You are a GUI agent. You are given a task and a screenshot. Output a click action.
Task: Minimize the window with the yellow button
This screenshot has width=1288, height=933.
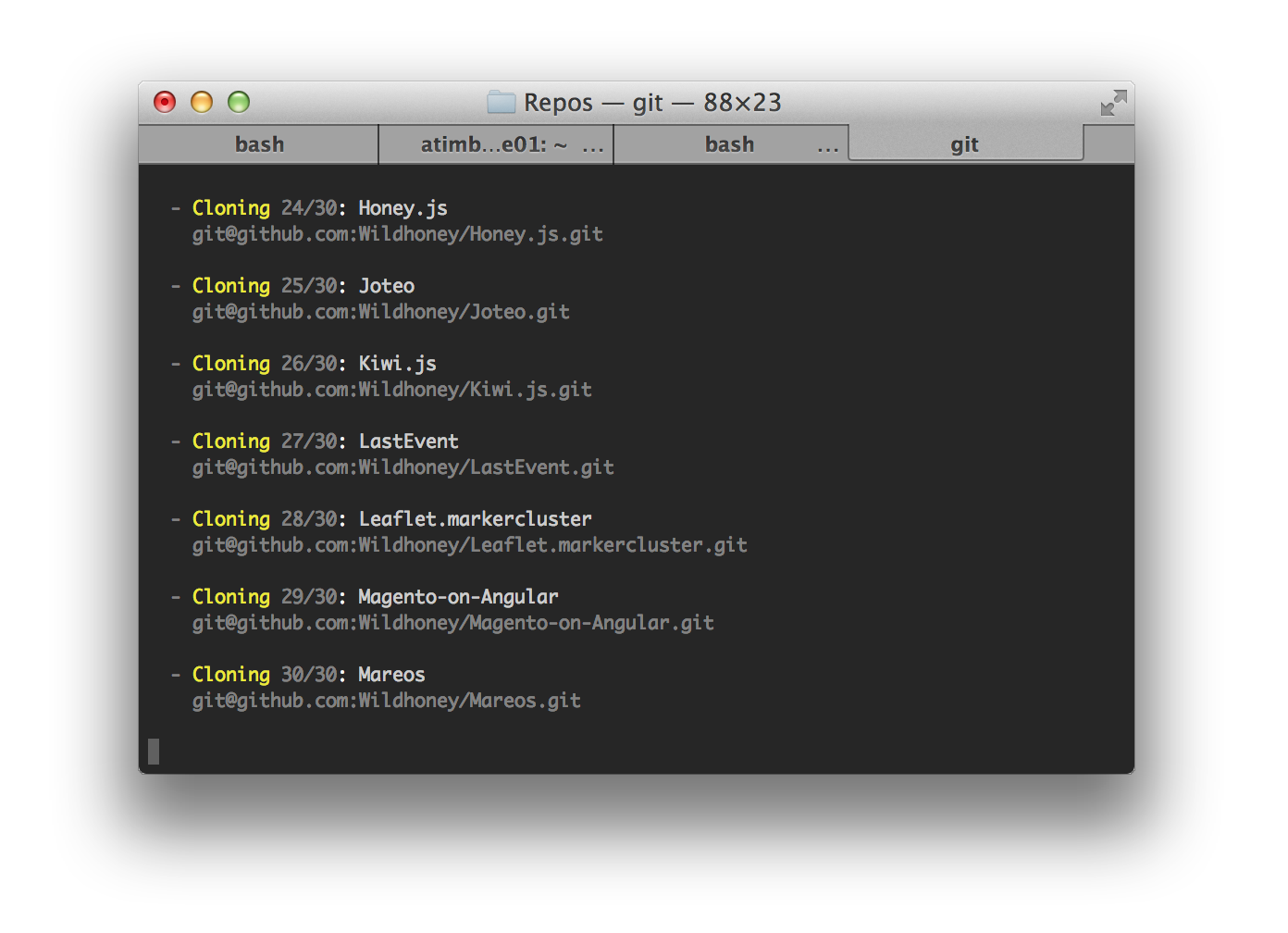pos(202,102)
